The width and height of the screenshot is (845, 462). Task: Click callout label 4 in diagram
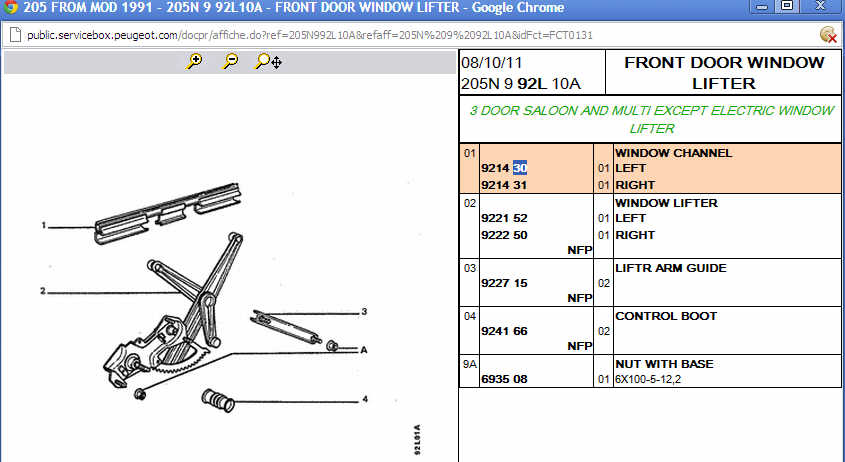(365, 399)
